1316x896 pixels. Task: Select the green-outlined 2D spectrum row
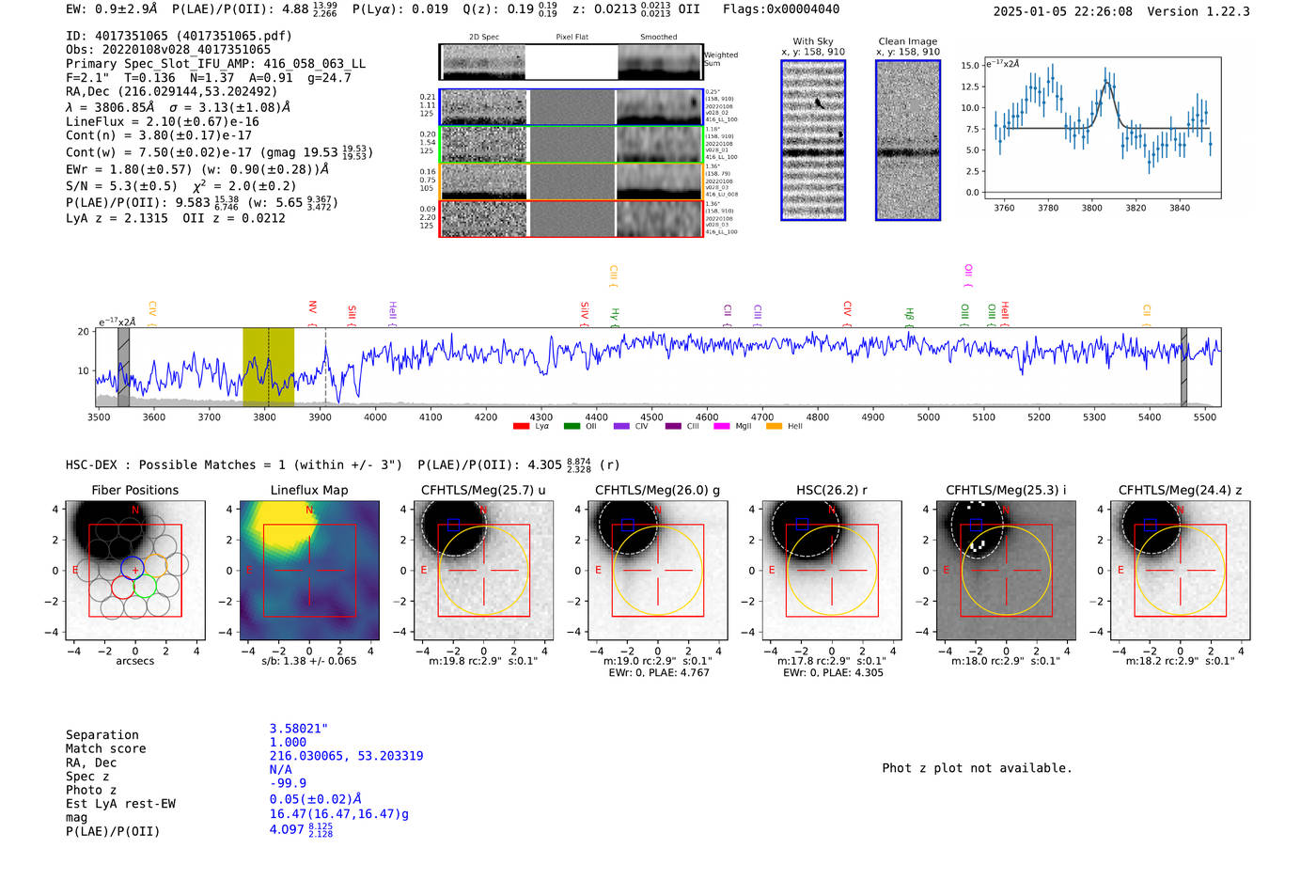[572, 145]
